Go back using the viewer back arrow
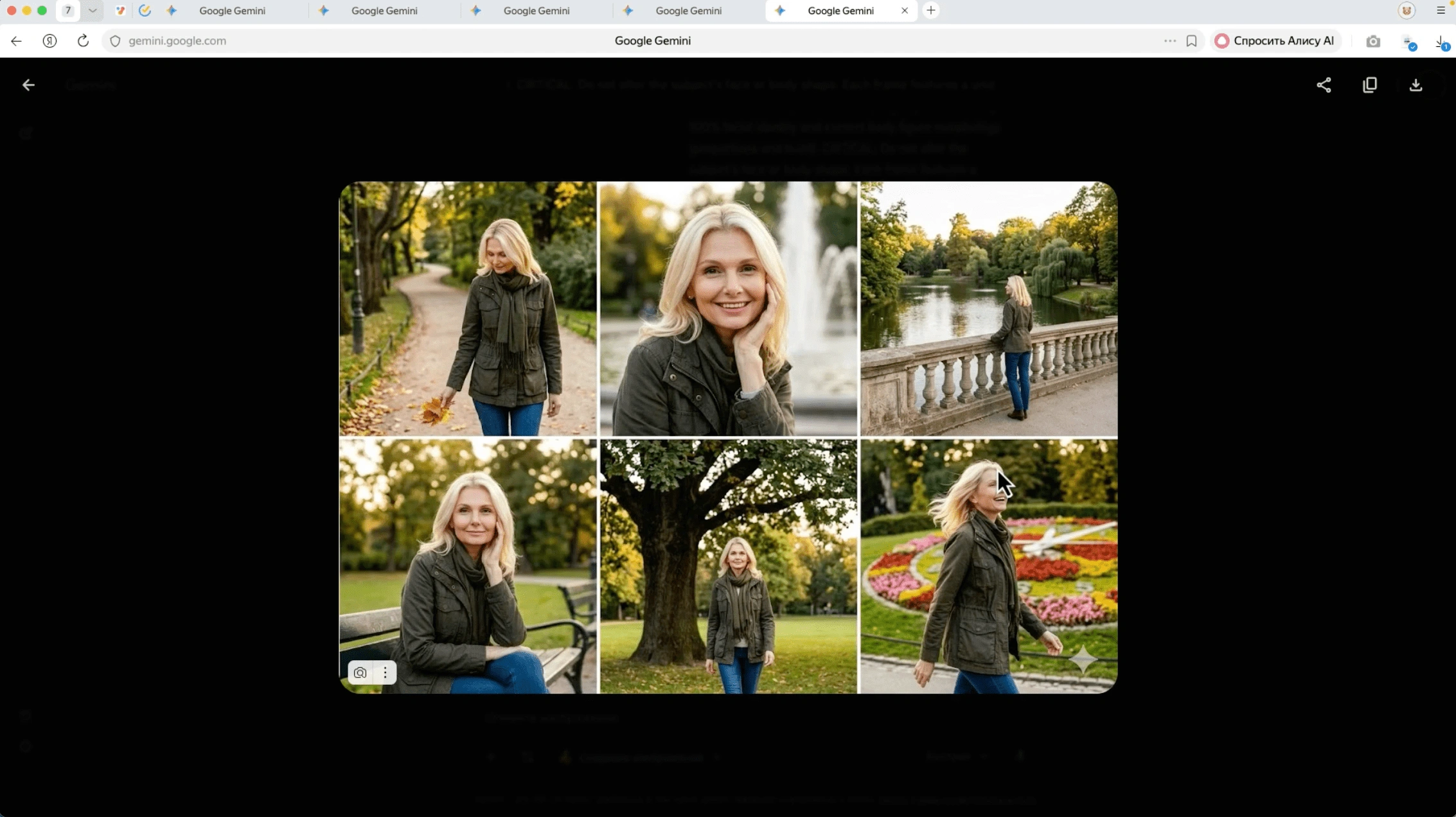The image size is (1456, 817). (x=28, y=85)
